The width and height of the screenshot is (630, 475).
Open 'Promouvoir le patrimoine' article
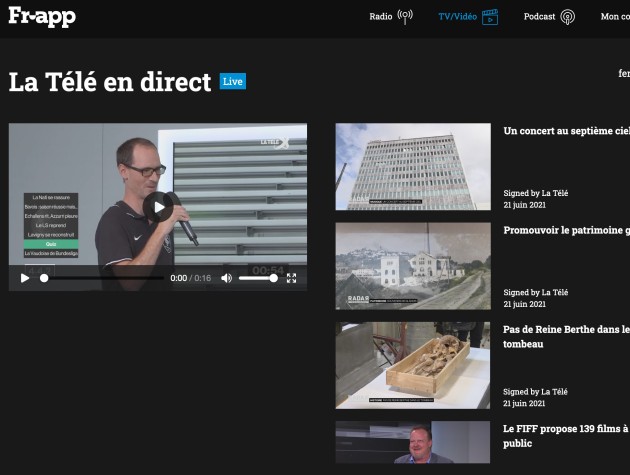(567, 230)
